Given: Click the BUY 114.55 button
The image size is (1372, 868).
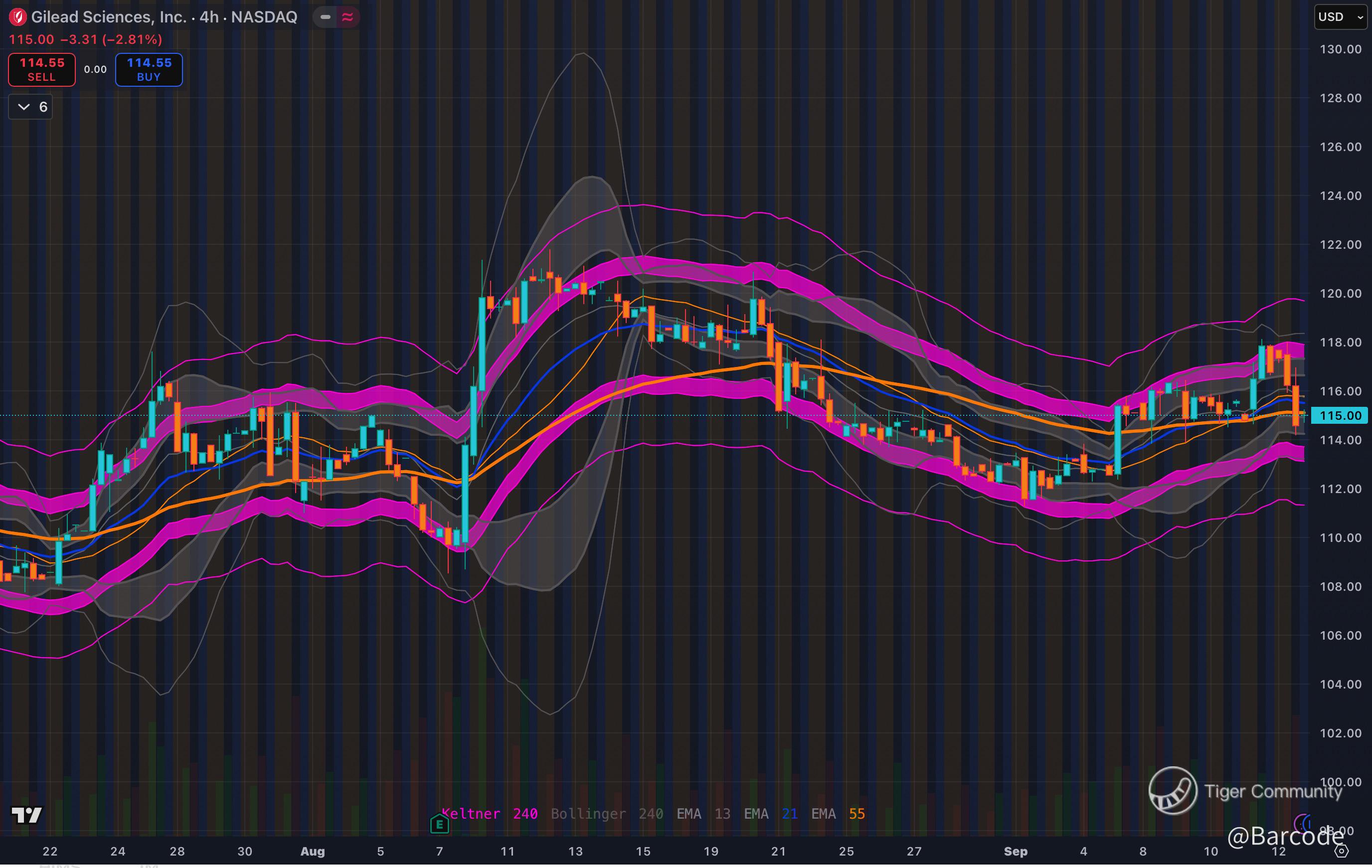Looking at the screenshot, I should [149, 69].
